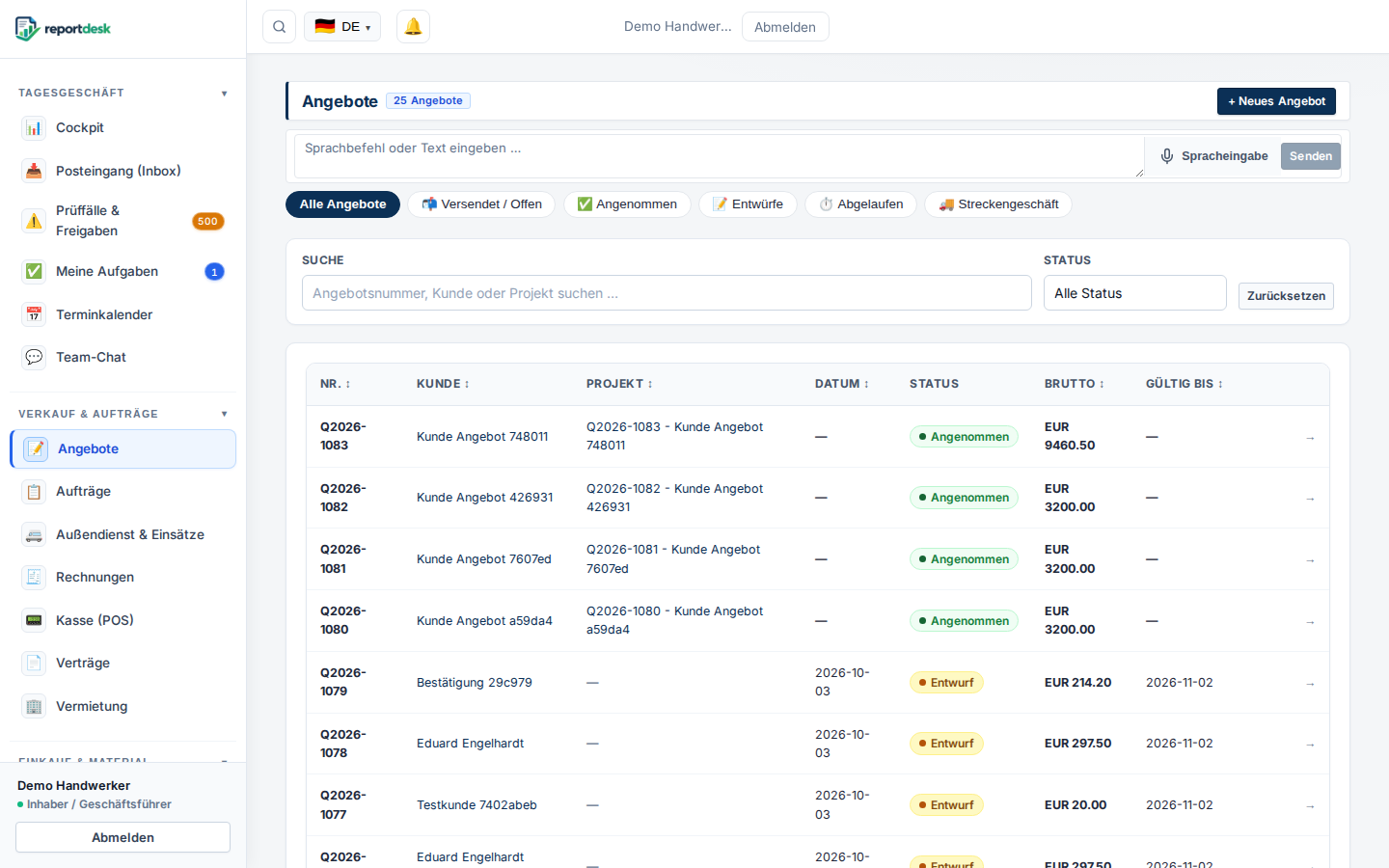Viewport: 1389px width, 868px height.
Task: Start Spracheingabe microphone input
Action: click(x=1214, y=156)
